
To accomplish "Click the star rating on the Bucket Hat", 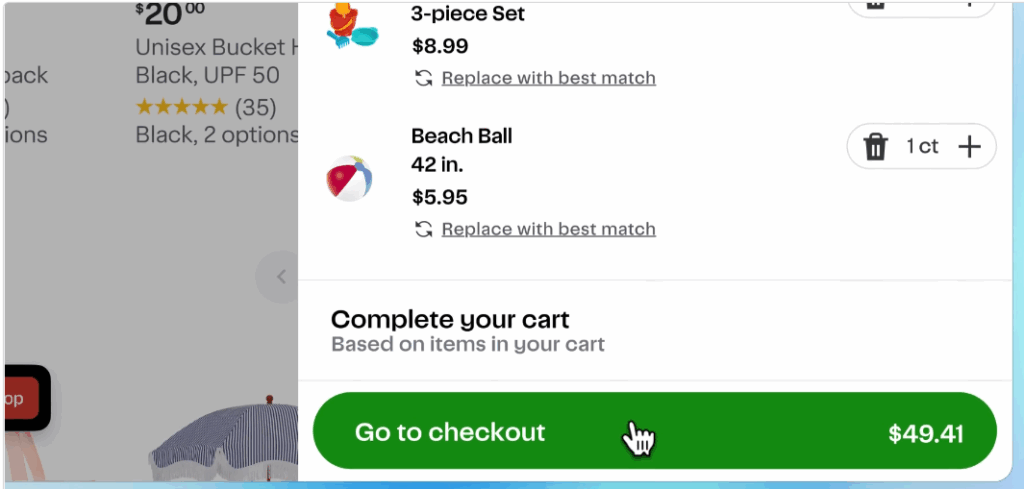I will click(181, 106).
